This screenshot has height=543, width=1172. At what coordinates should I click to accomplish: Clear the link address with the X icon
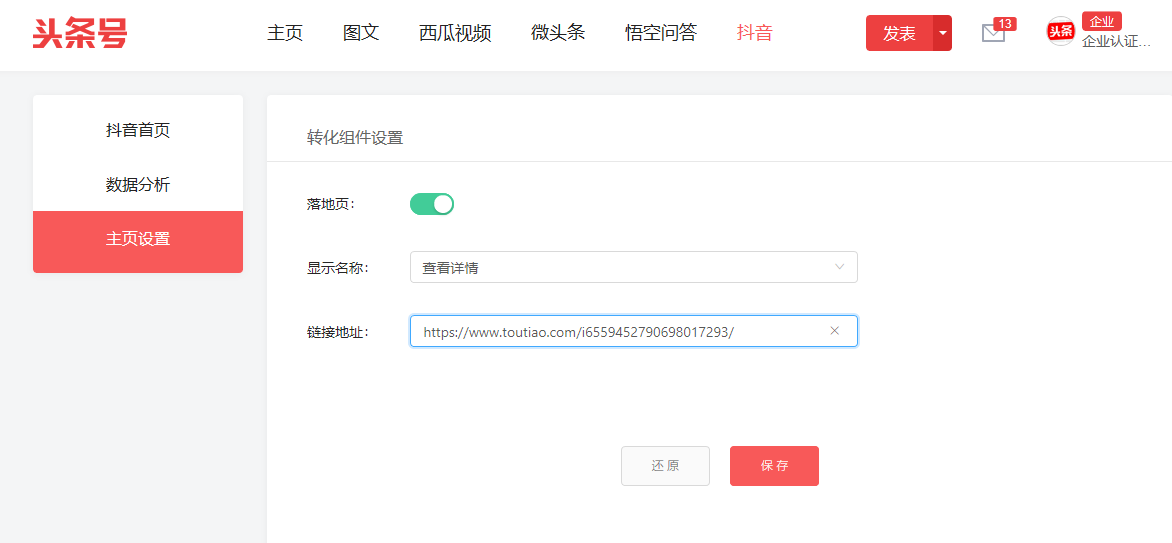834,331
